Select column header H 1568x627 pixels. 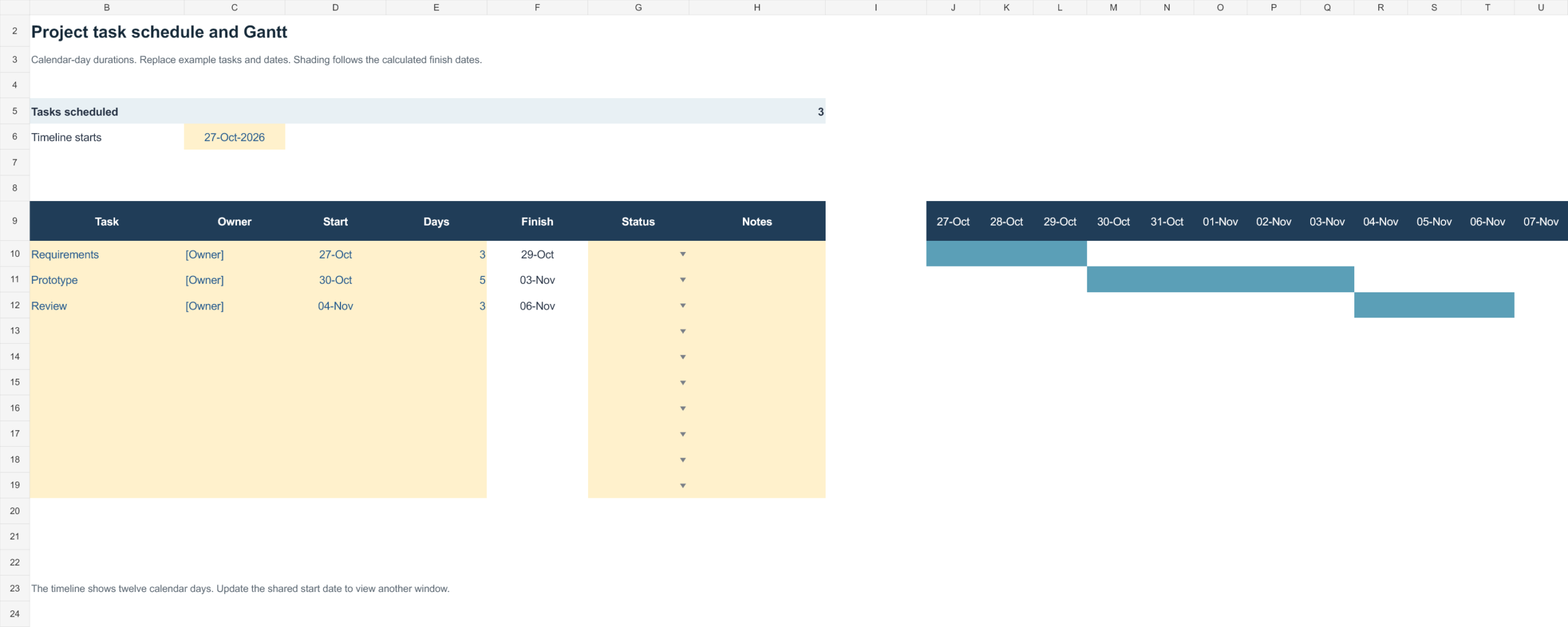757,7
